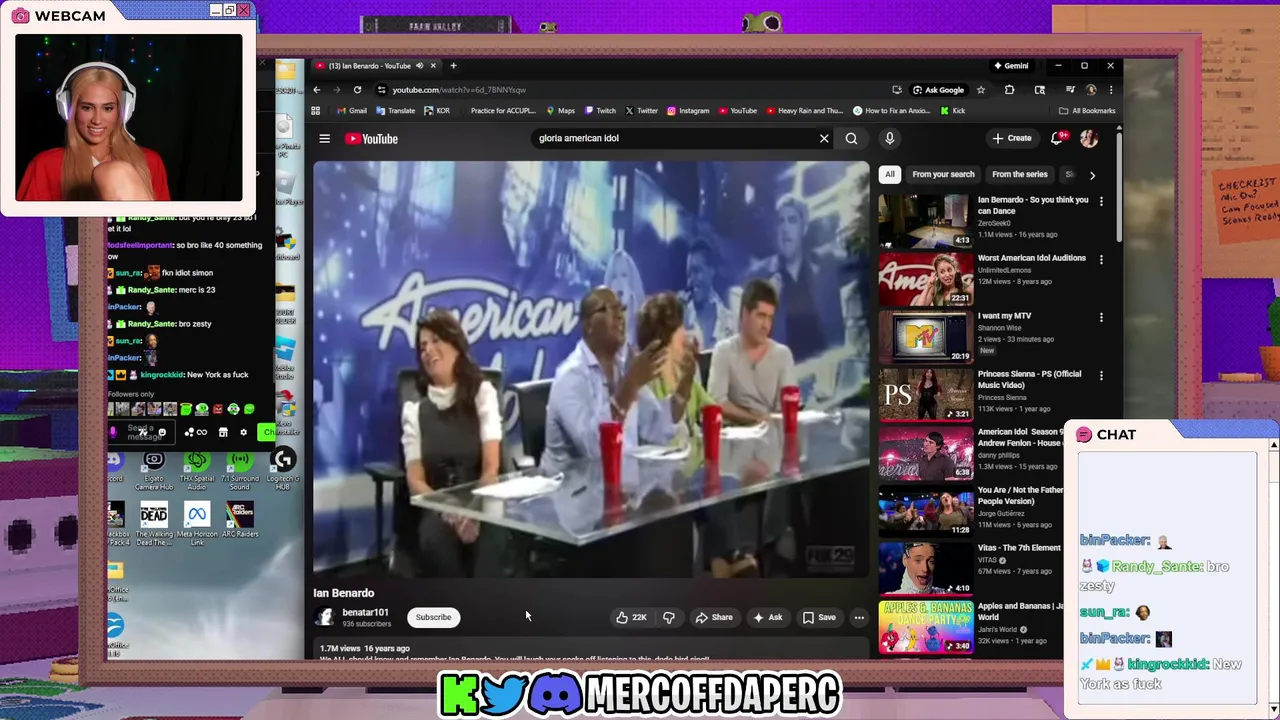Open options for Worst American Idol Auditions
Screen dimensions: 1280x720
tap(1101, 259)
